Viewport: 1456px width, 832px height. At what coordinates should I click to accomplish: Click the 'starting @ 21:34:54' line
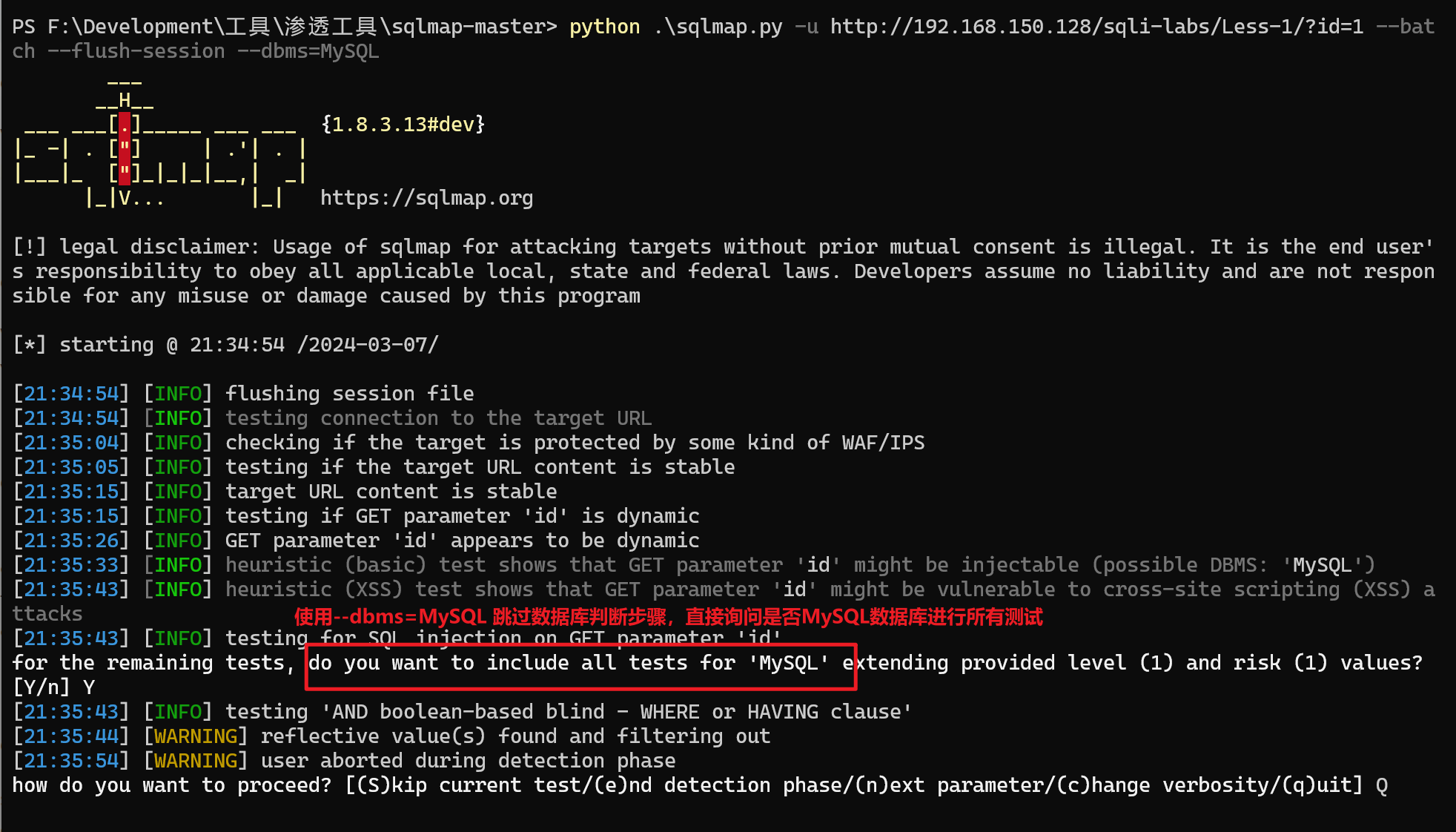pos(226,345)
